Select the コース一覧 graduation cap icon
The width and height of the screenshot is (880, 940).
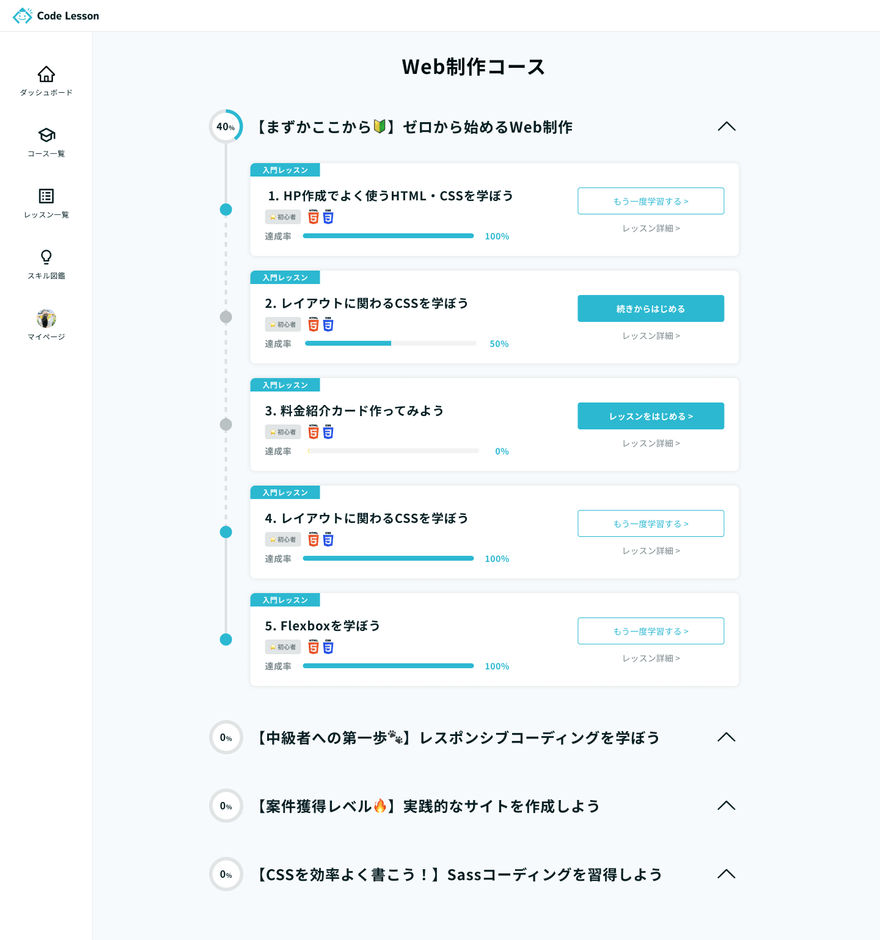coord(46,136)
